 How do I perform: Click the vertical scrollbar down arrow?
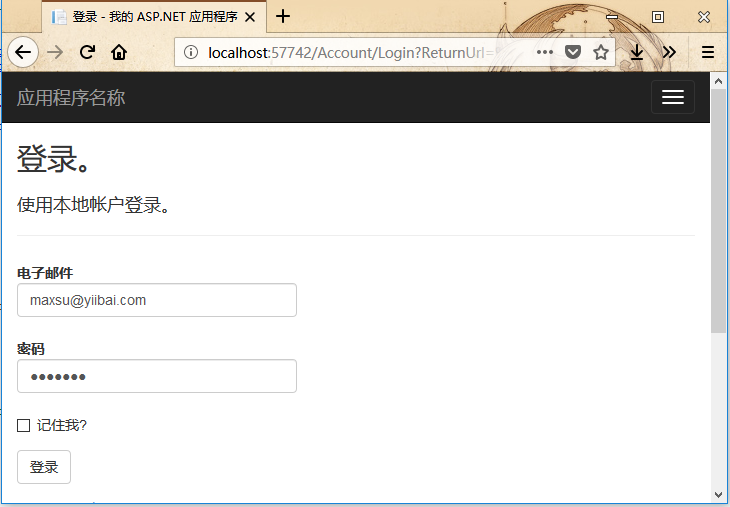(719, 493)
